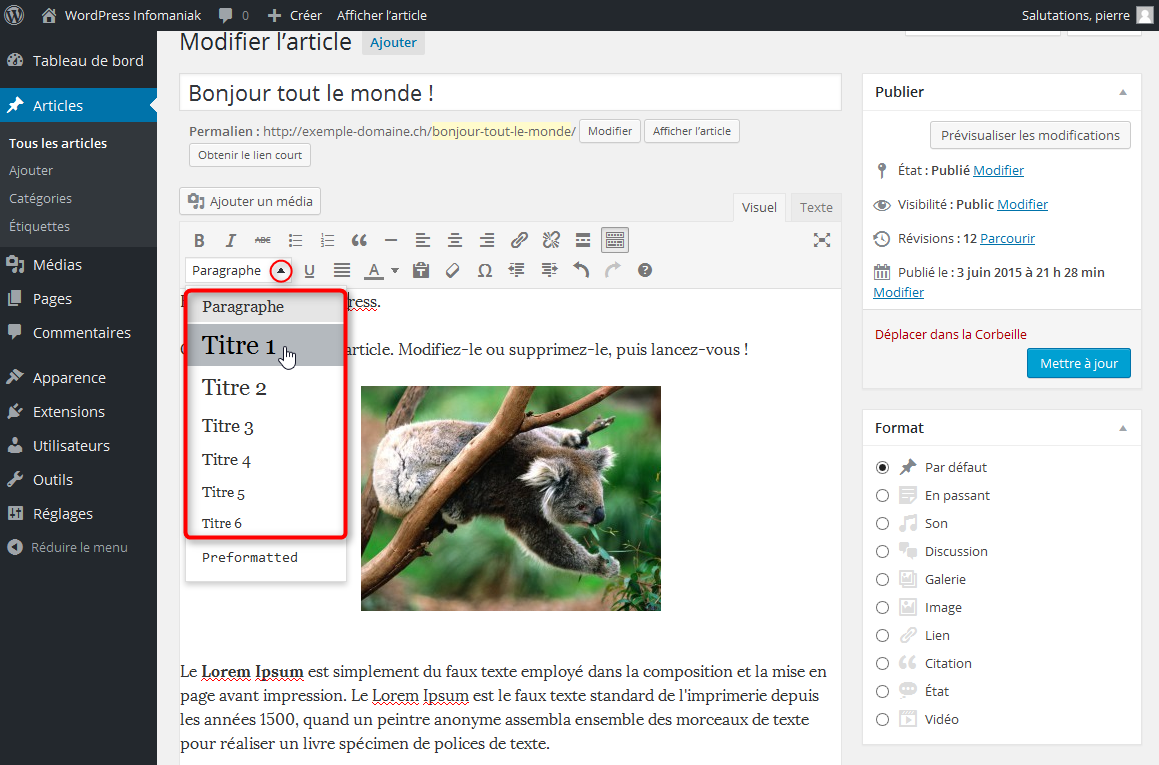
Task: Switch to the Texte editor tab
Action: pyautogui.click(x=816, y=207)
